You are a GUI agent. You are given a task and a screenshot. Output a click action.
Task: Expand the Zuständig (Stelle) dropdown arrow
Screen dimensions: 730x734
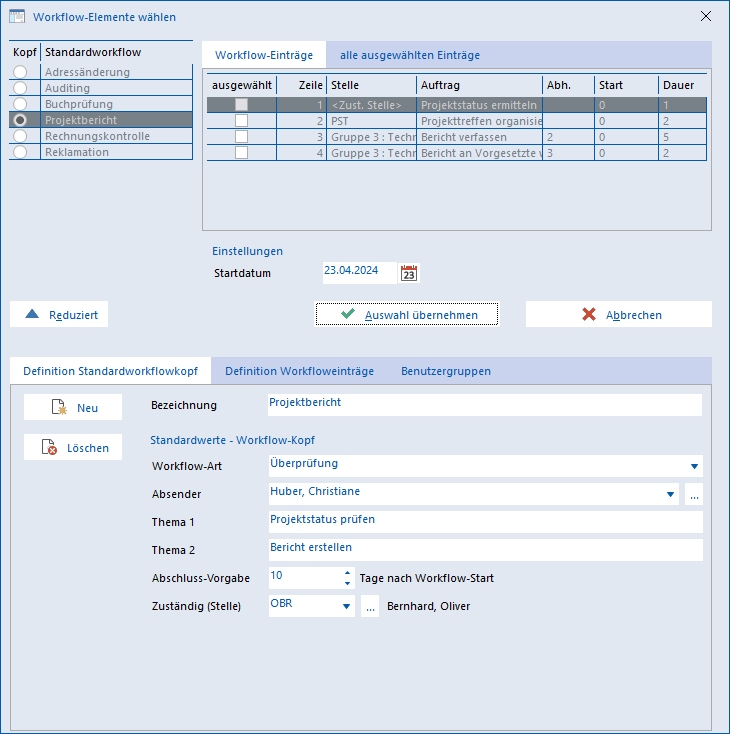tap(347, 606)
